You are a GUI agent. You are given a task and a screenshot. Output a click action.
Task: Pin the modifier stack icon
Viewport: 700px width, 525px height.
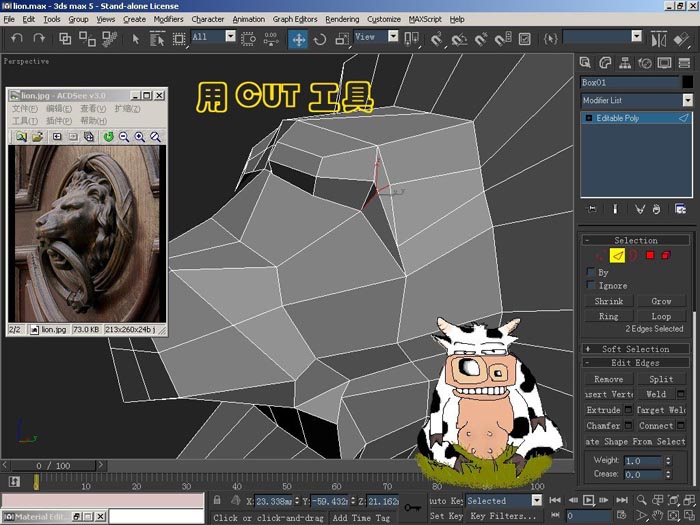coord(592,209)
